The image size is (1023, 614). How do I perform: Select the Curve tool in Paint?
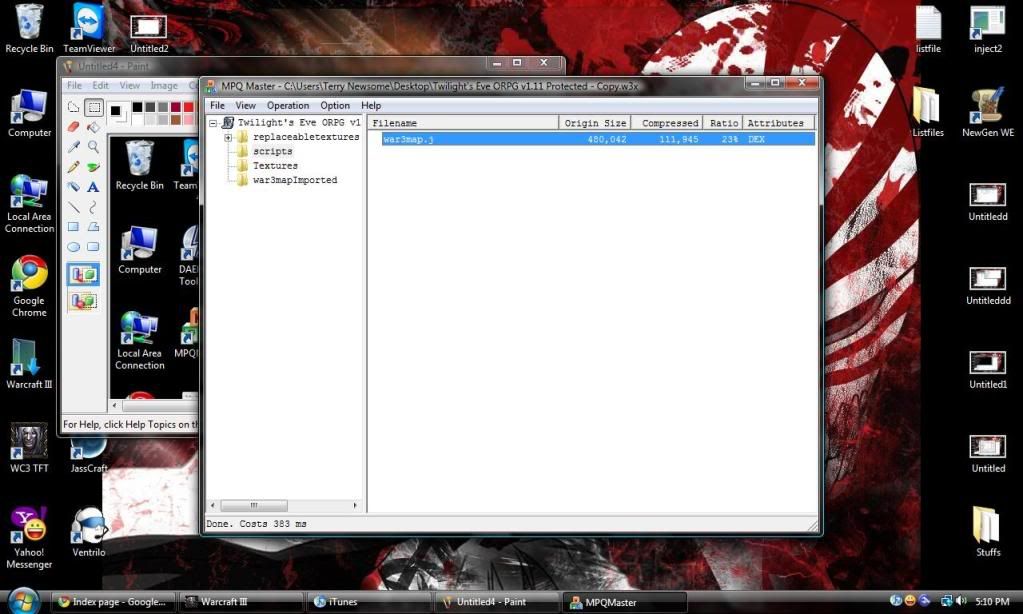tap(94, 207)
